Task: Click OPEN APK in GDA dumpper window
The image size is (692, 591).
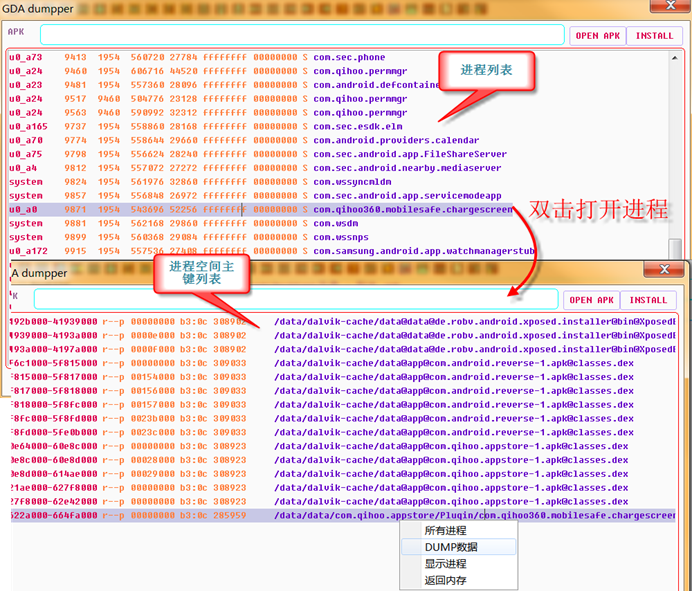Action: pos(598,36)
